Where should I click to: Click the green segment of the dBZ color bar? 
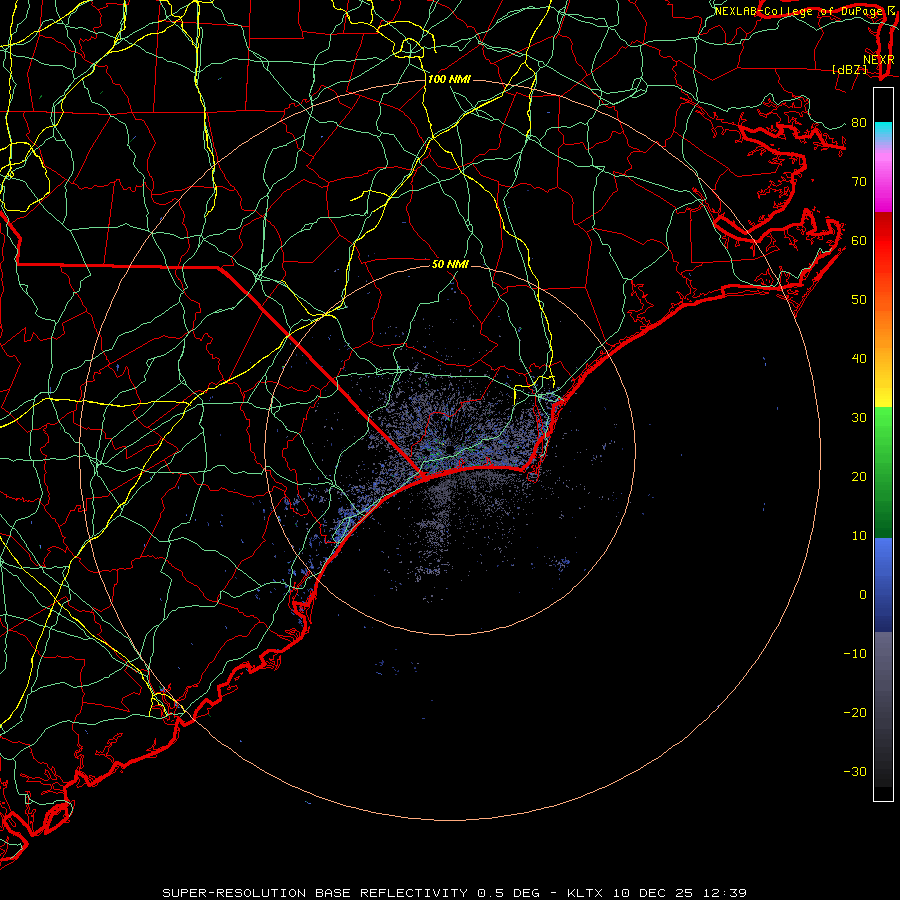point(883,472)
